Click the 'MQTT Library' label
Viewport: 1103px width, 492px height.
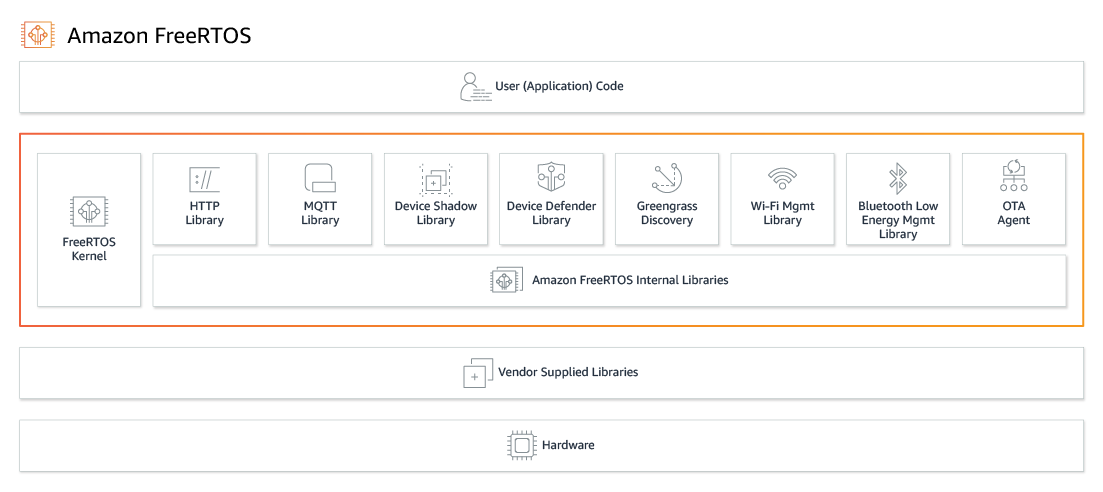(320, 213)
